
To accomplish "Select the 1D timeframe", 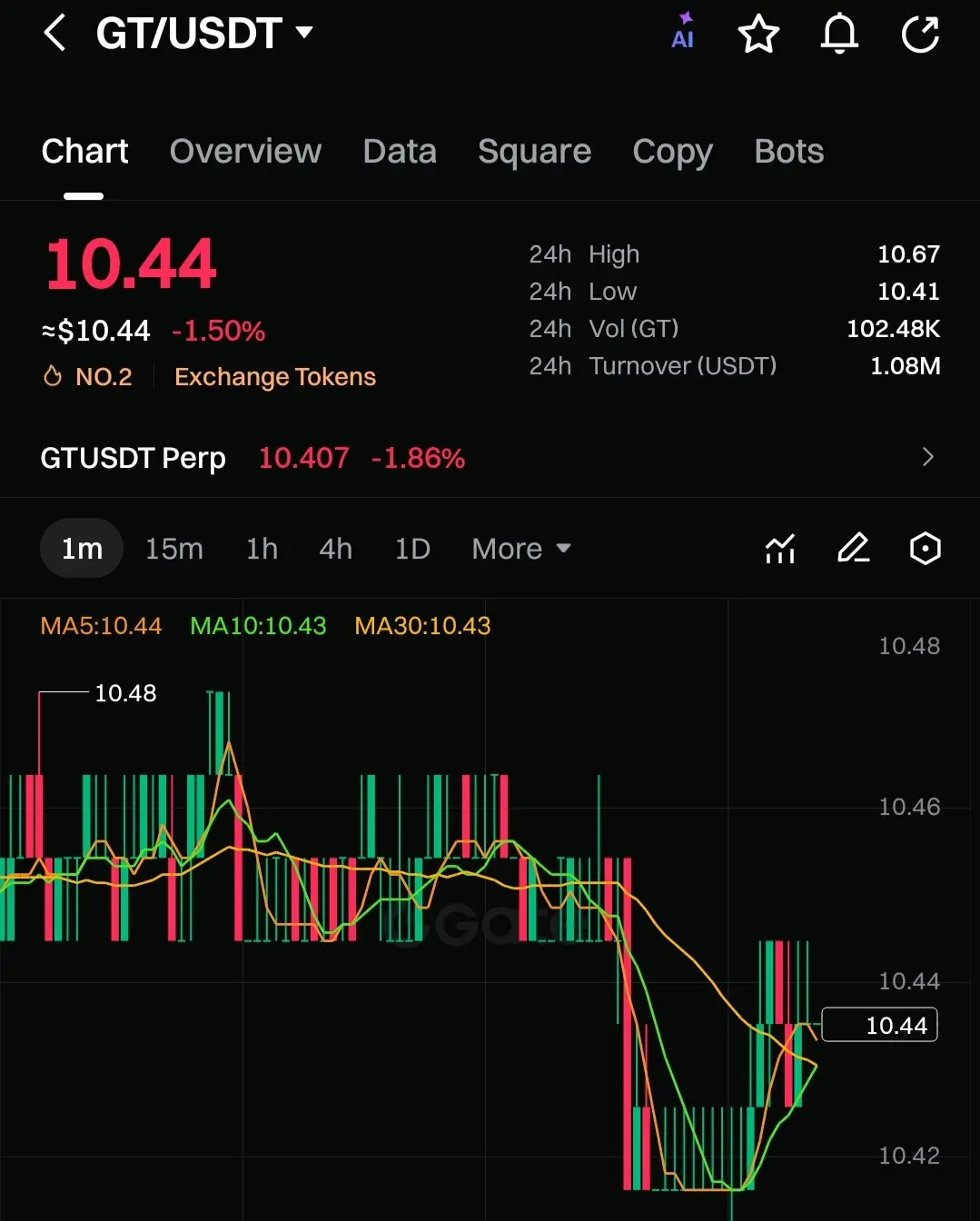I will pyautogui.click(x=412, y=549).
